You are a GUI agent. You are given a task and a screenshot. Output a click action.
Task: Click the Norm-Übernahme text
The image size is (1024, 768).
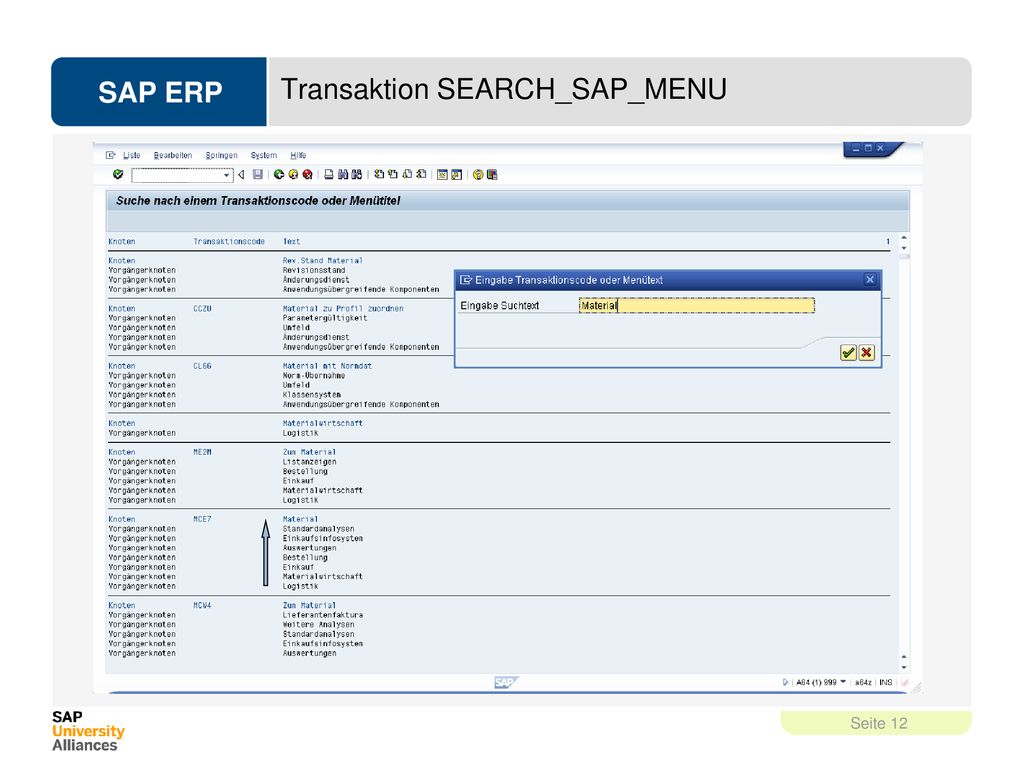[x=313, y=376]
